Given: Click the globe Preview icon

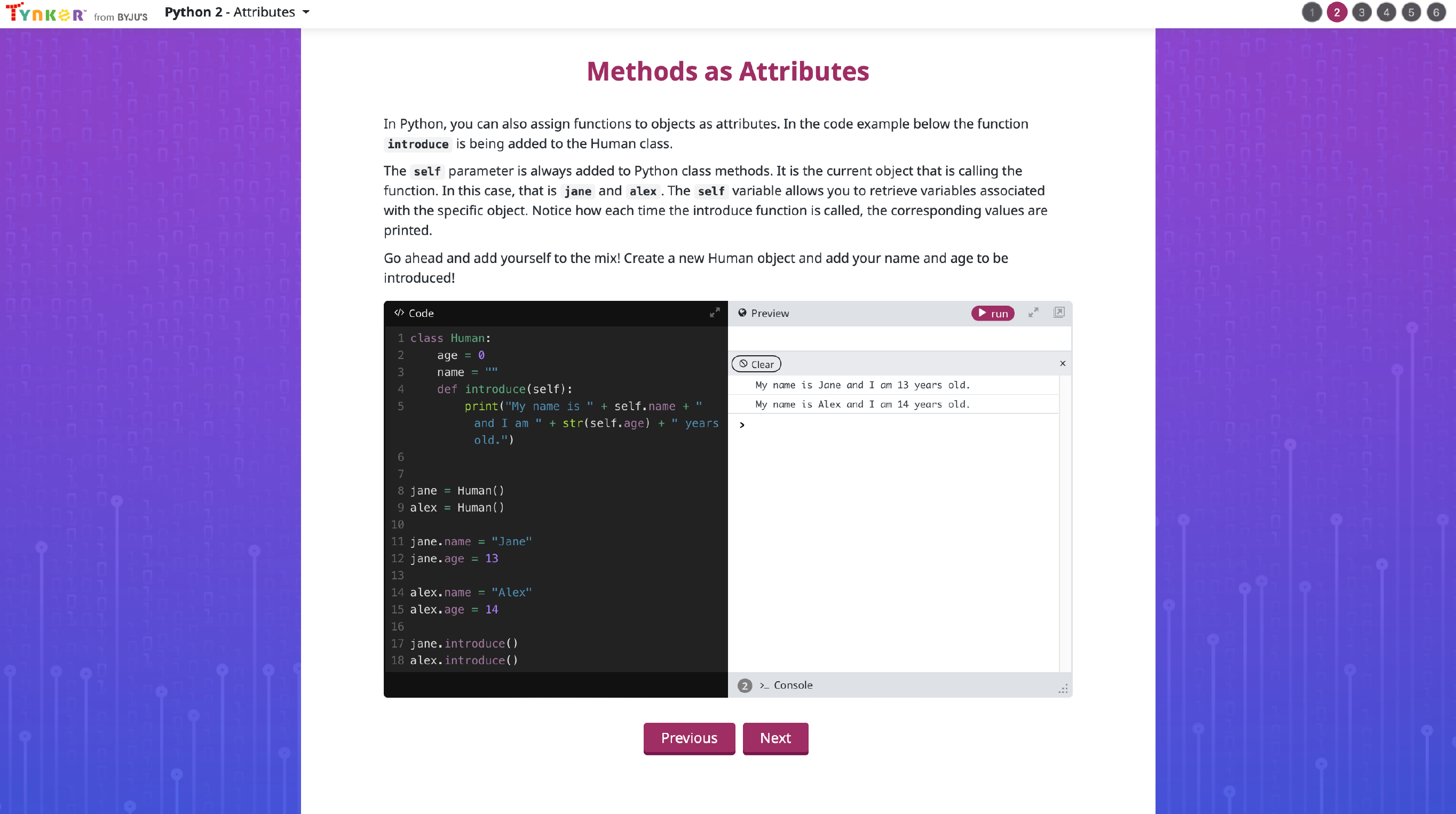Looking at the screenshot, I should 742,313.
